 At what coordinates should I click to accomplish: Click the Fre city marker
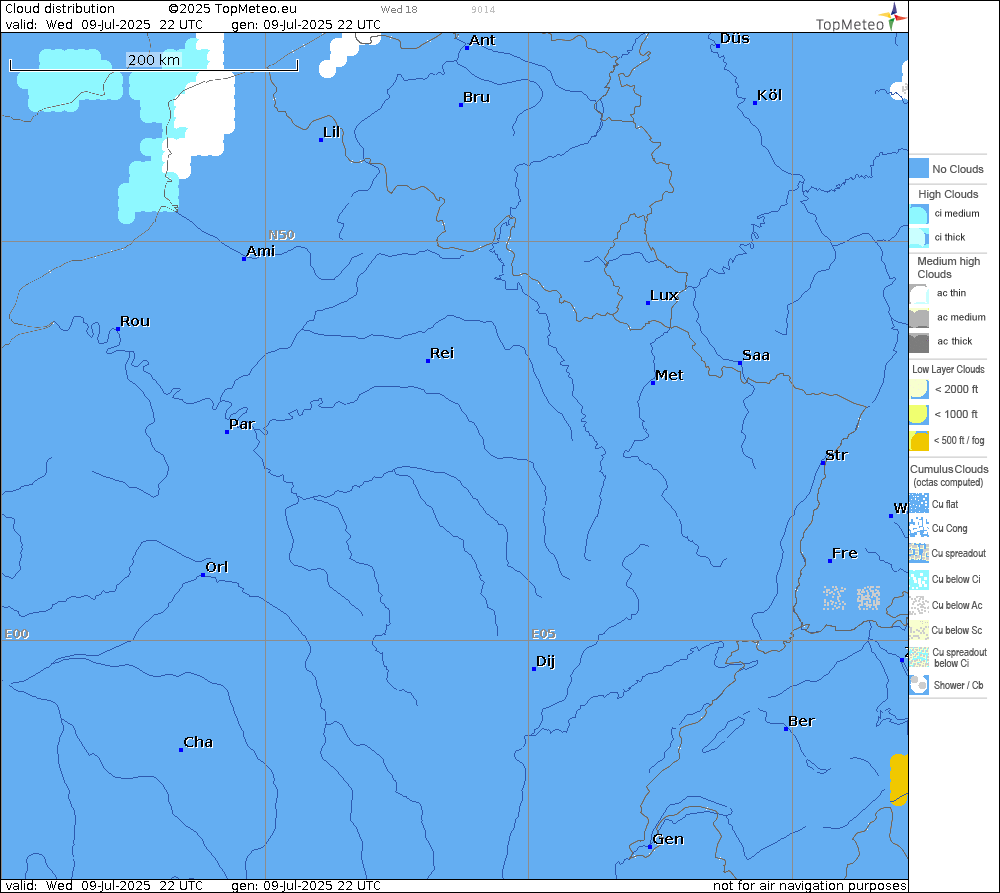coord(830,561)
